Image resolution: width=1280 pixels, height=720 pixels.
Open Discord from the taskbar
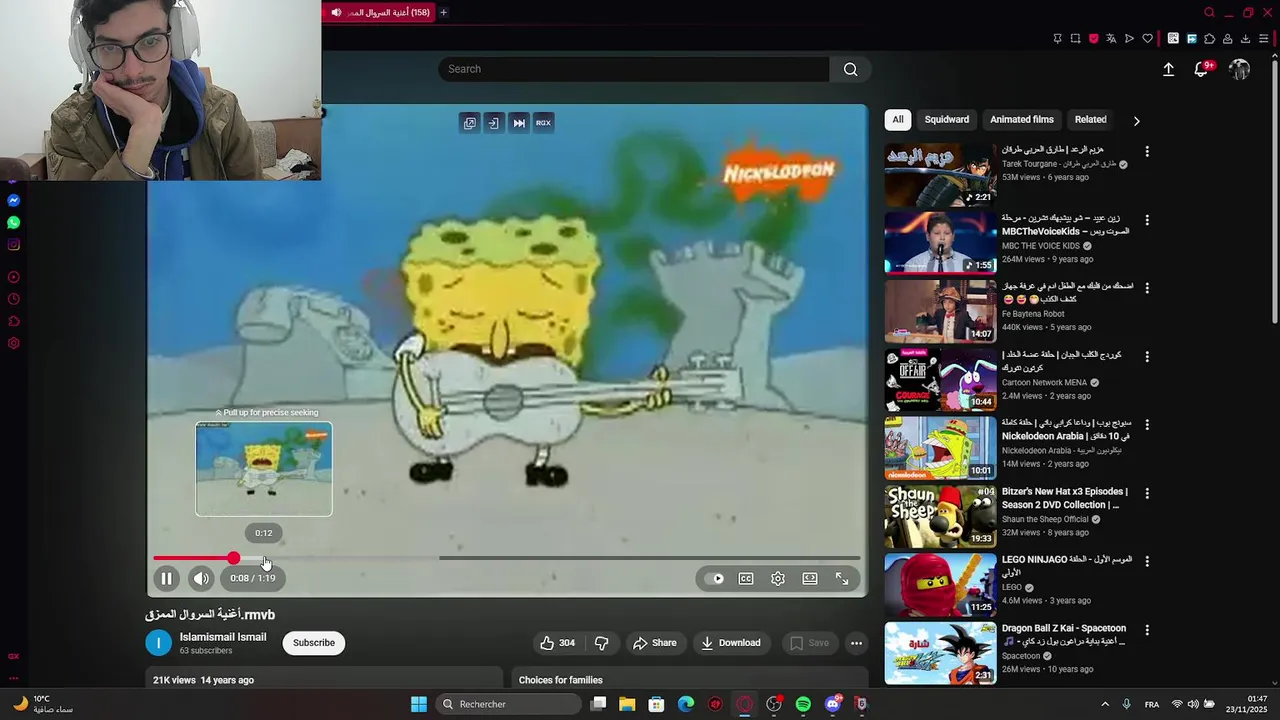click(833, 704)
